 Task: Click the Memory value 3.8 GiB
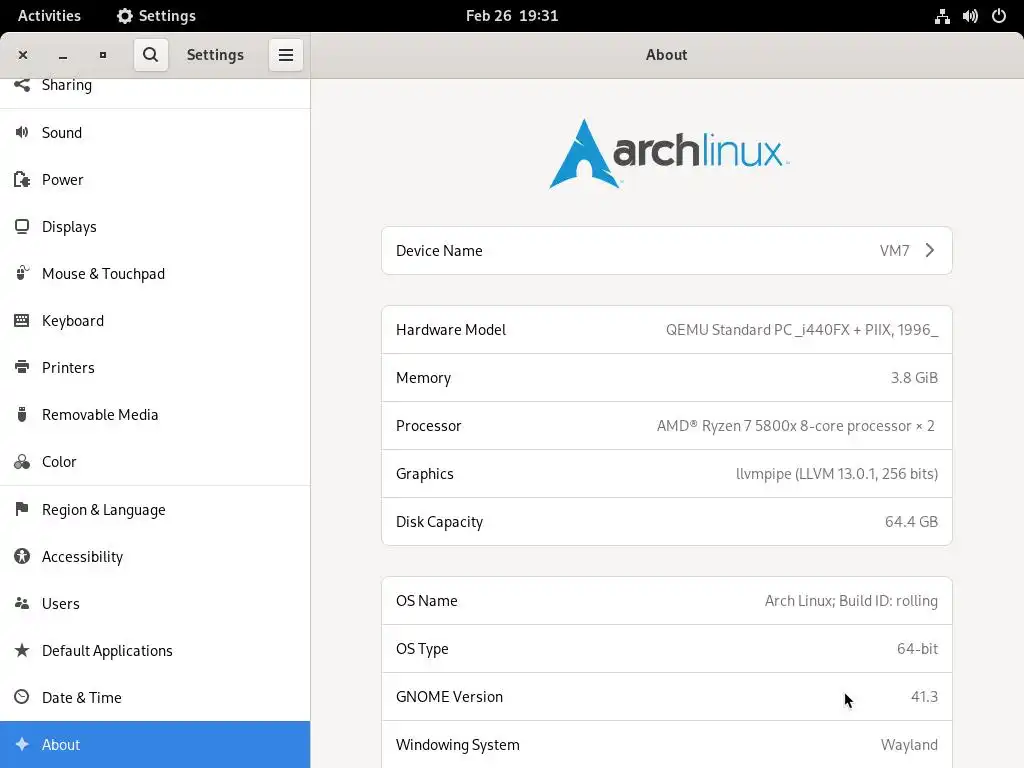pos(914,377)
